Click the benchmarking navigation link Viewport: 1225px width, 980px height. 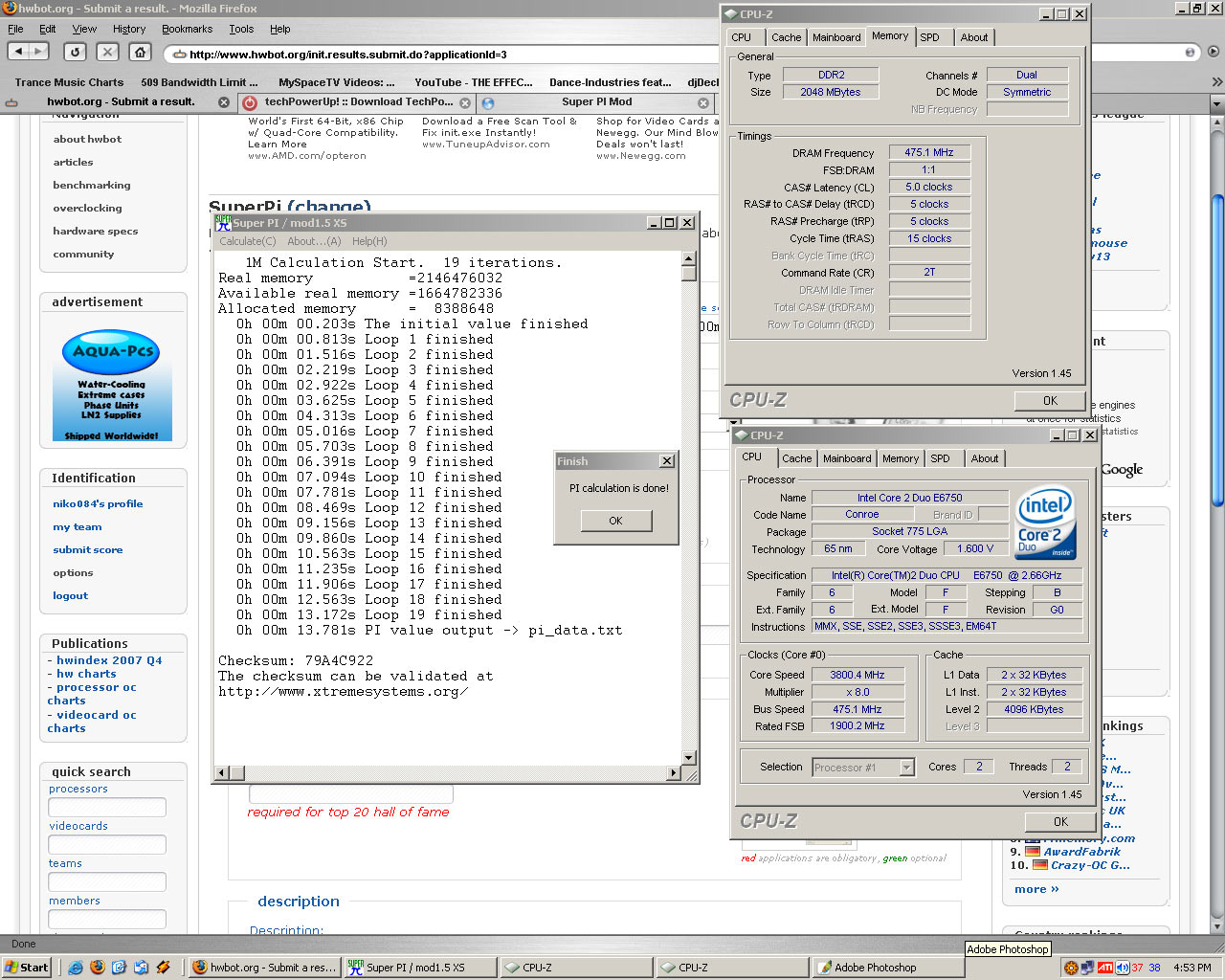pyautogui.click(x=92, y=185)
